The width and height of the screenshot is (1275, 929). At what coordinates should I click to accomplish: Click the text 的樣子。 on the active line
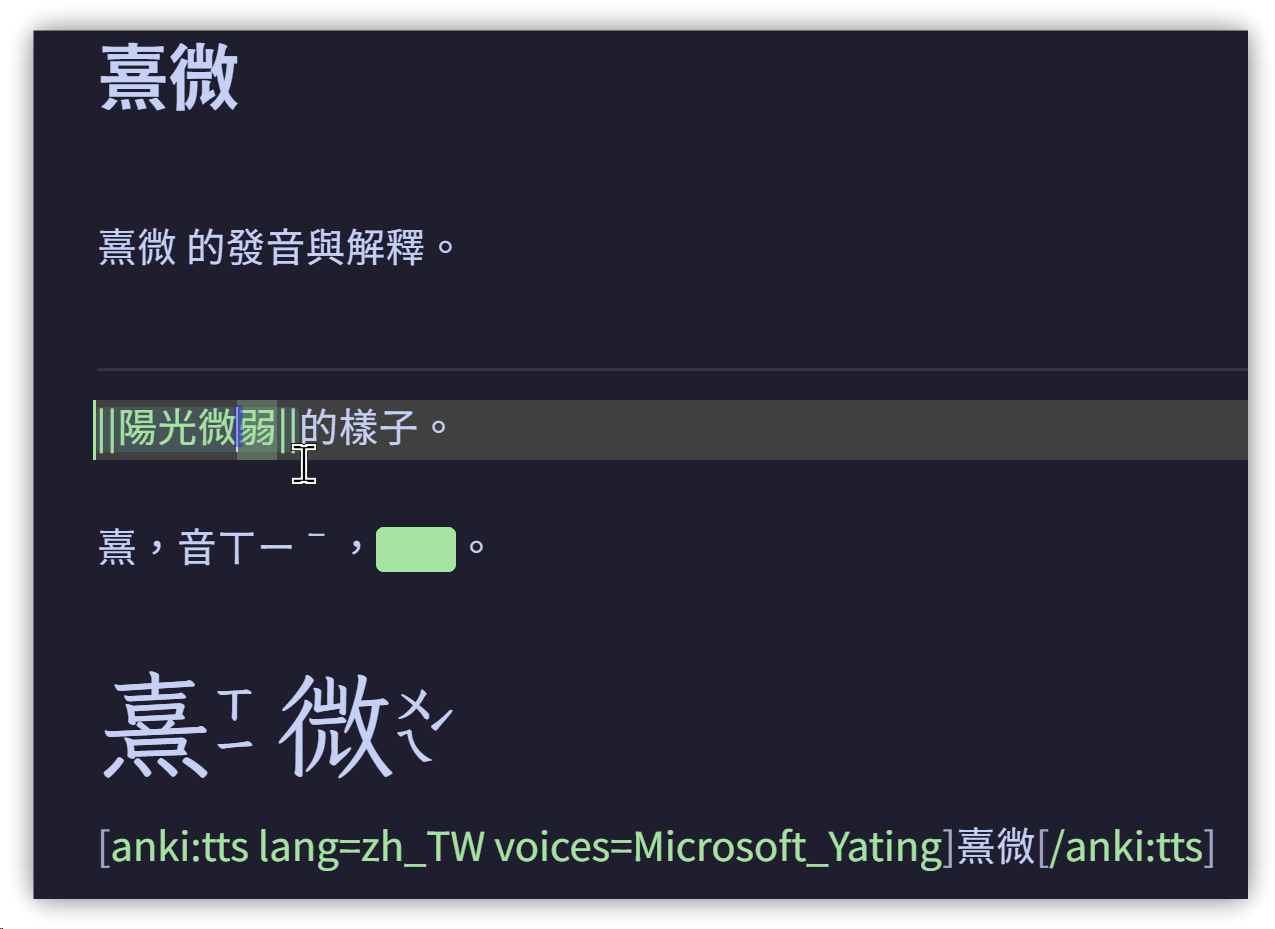click(376, 430)
